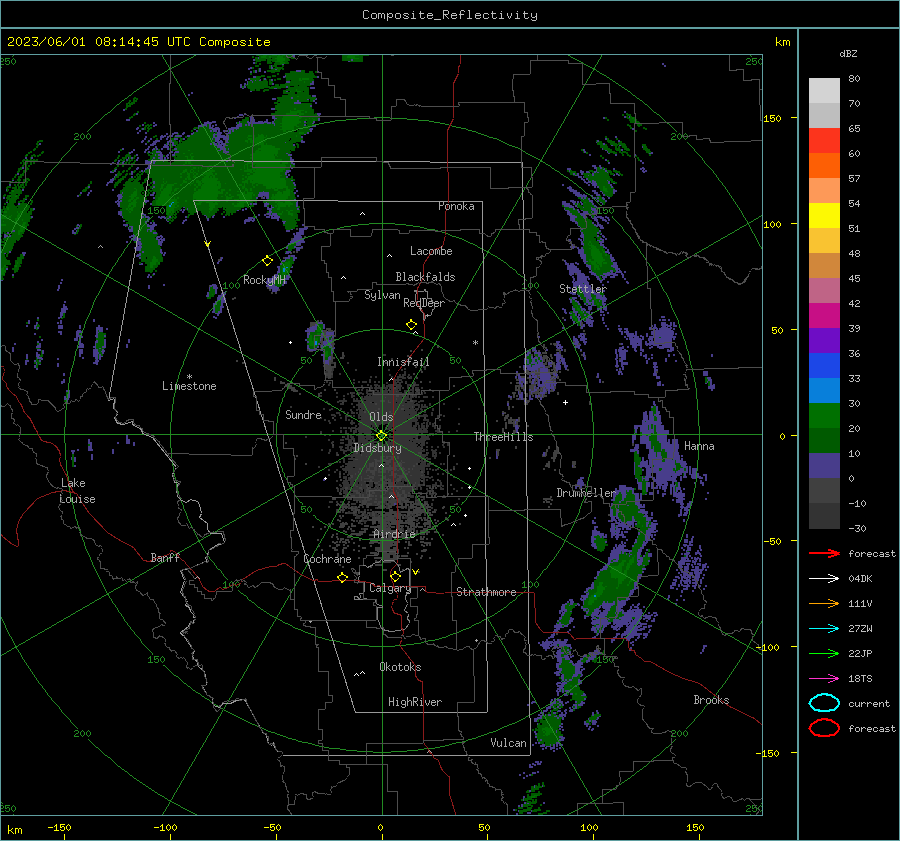Click the Lacombe city label

point(431,251)
